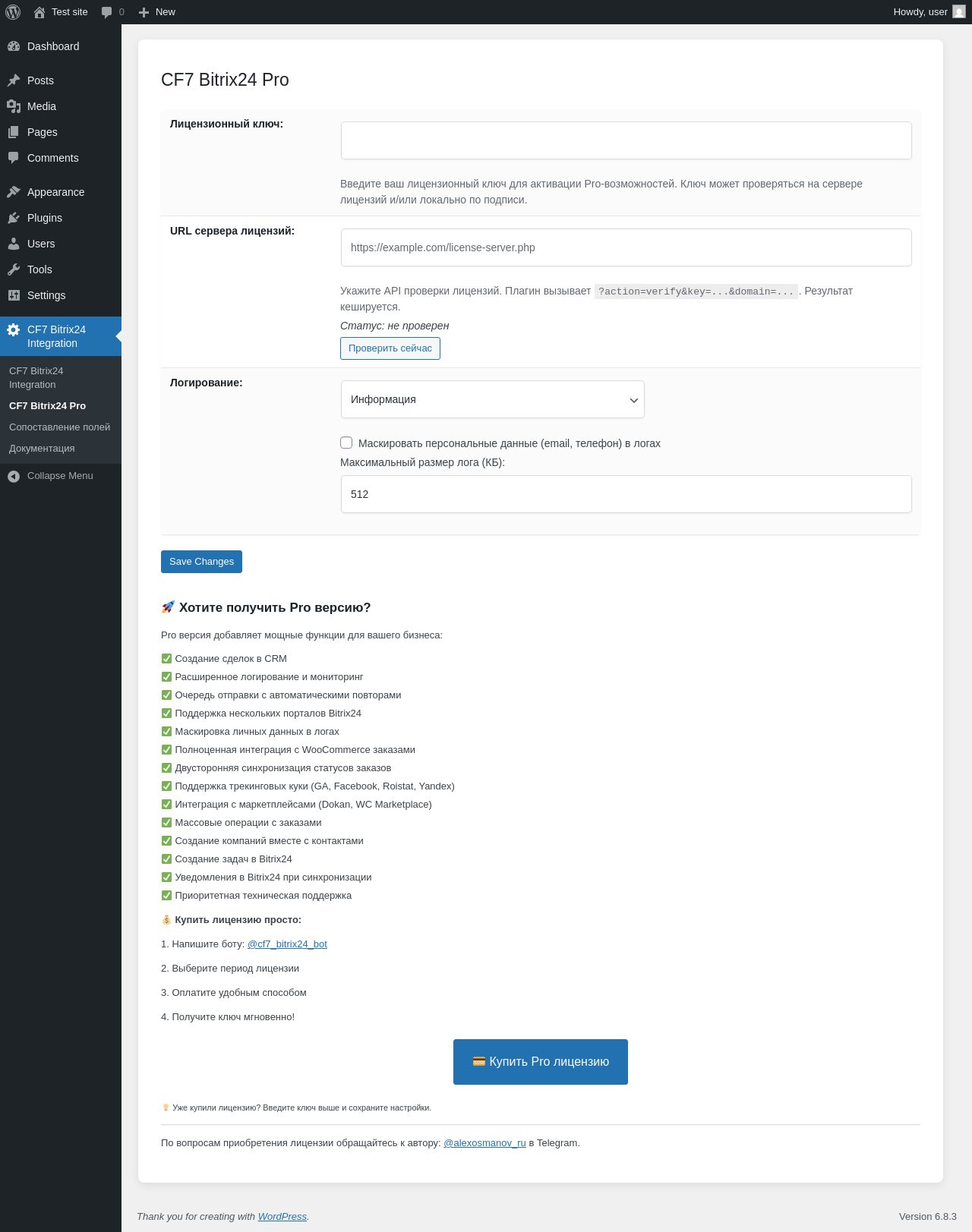Click the Collapse Menu arrow icon
The height and width of the screenshot is (1232, 972).
pyautogui.click(x=14, y=476)
